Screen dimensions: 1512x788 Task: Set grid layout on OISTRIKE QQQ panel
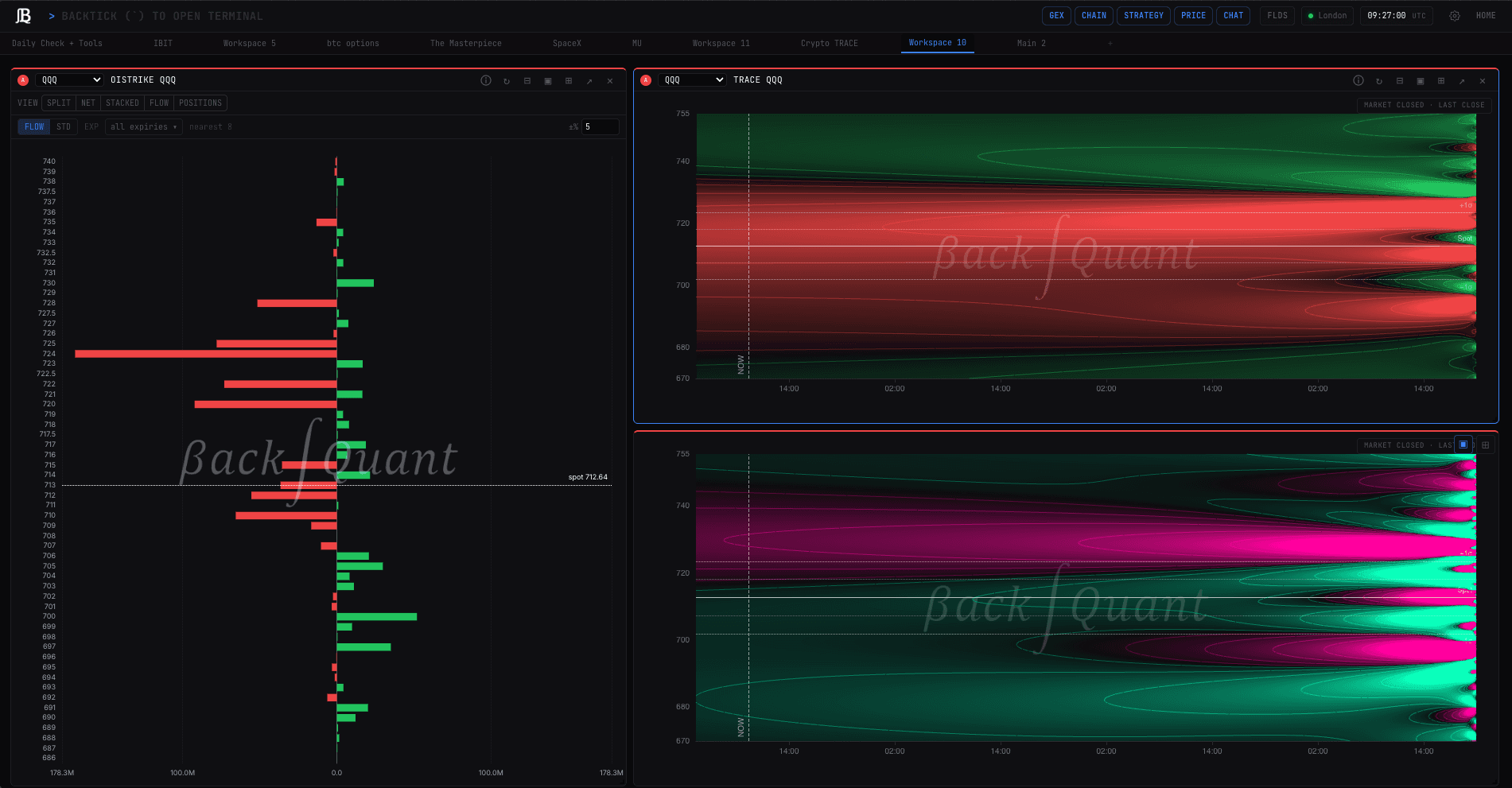(x=569, y=80)
